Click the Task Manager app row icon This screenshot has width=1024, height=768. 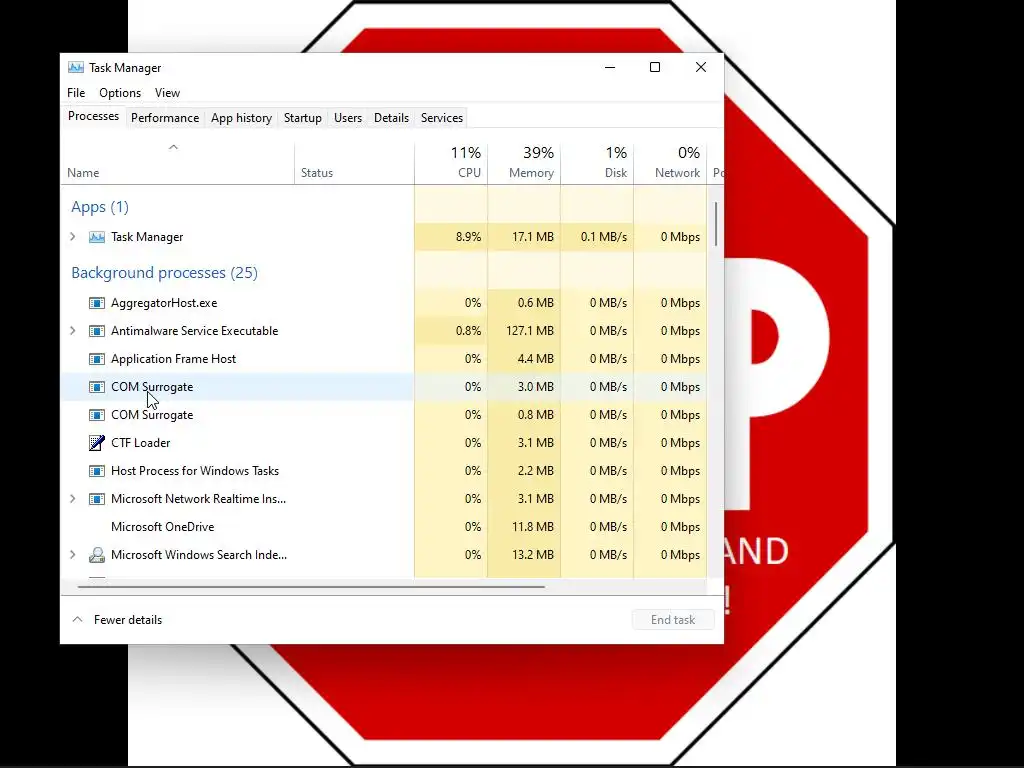(97, 237)
